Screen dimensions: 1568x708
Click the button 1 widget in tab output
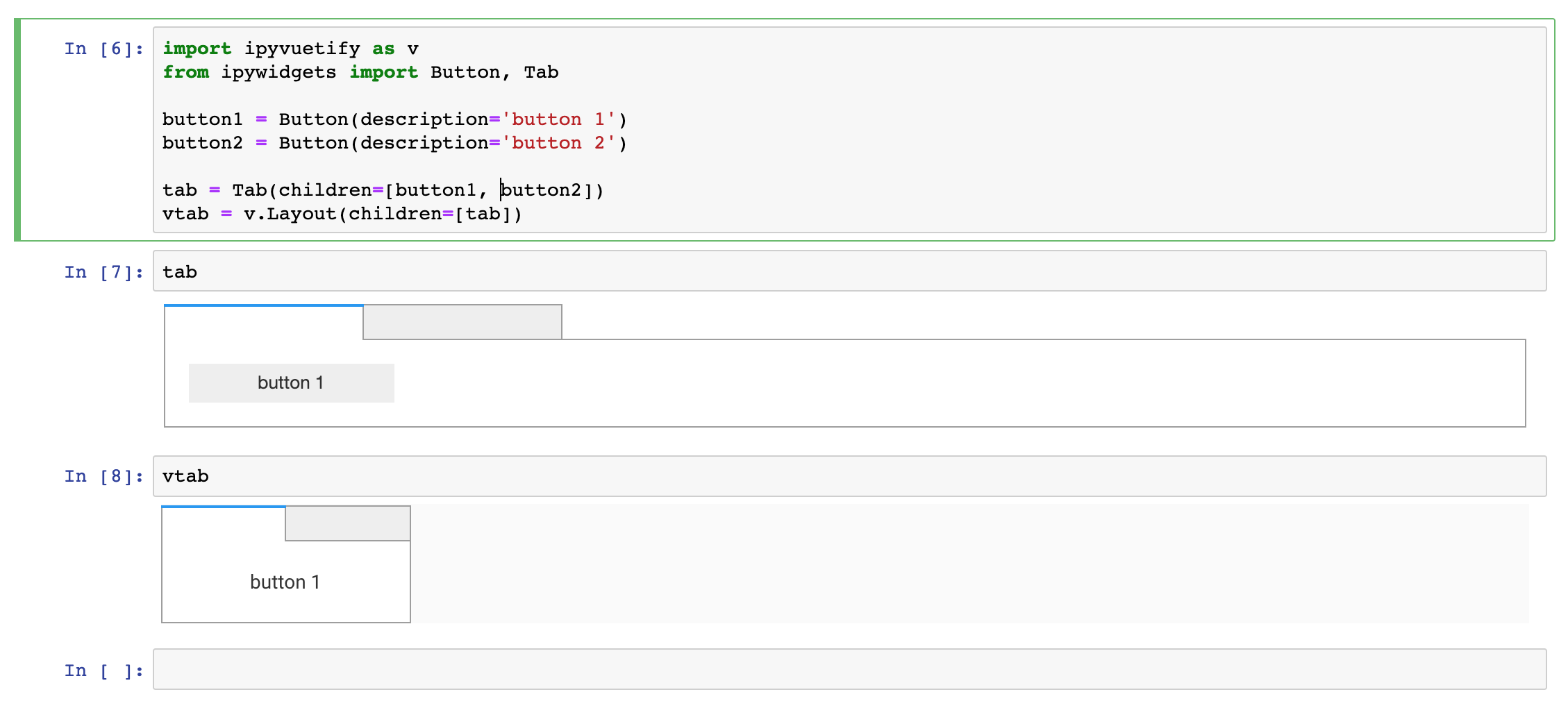(292, 382)
